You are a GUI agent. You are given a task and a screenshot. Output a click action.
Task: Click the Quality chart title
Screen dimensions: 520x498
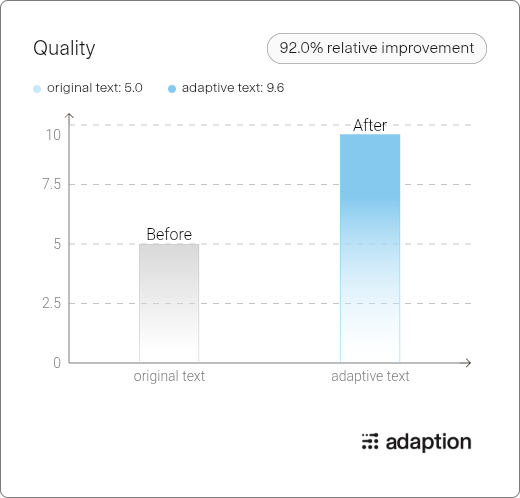64,48
